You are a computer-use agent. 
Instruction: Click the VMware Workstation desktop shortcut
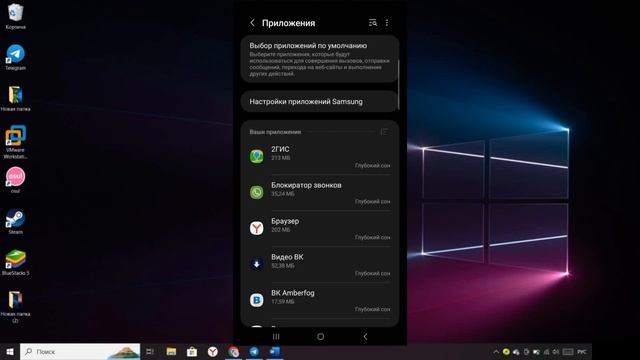(16, 142)
